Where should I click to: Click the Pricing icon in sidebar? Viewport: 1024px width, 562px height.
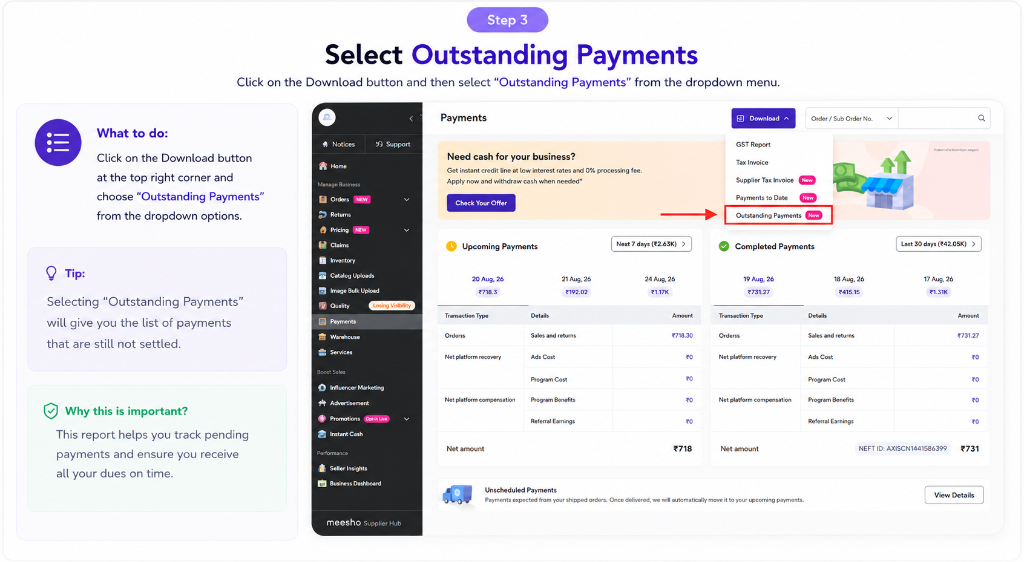pos(322,230)
